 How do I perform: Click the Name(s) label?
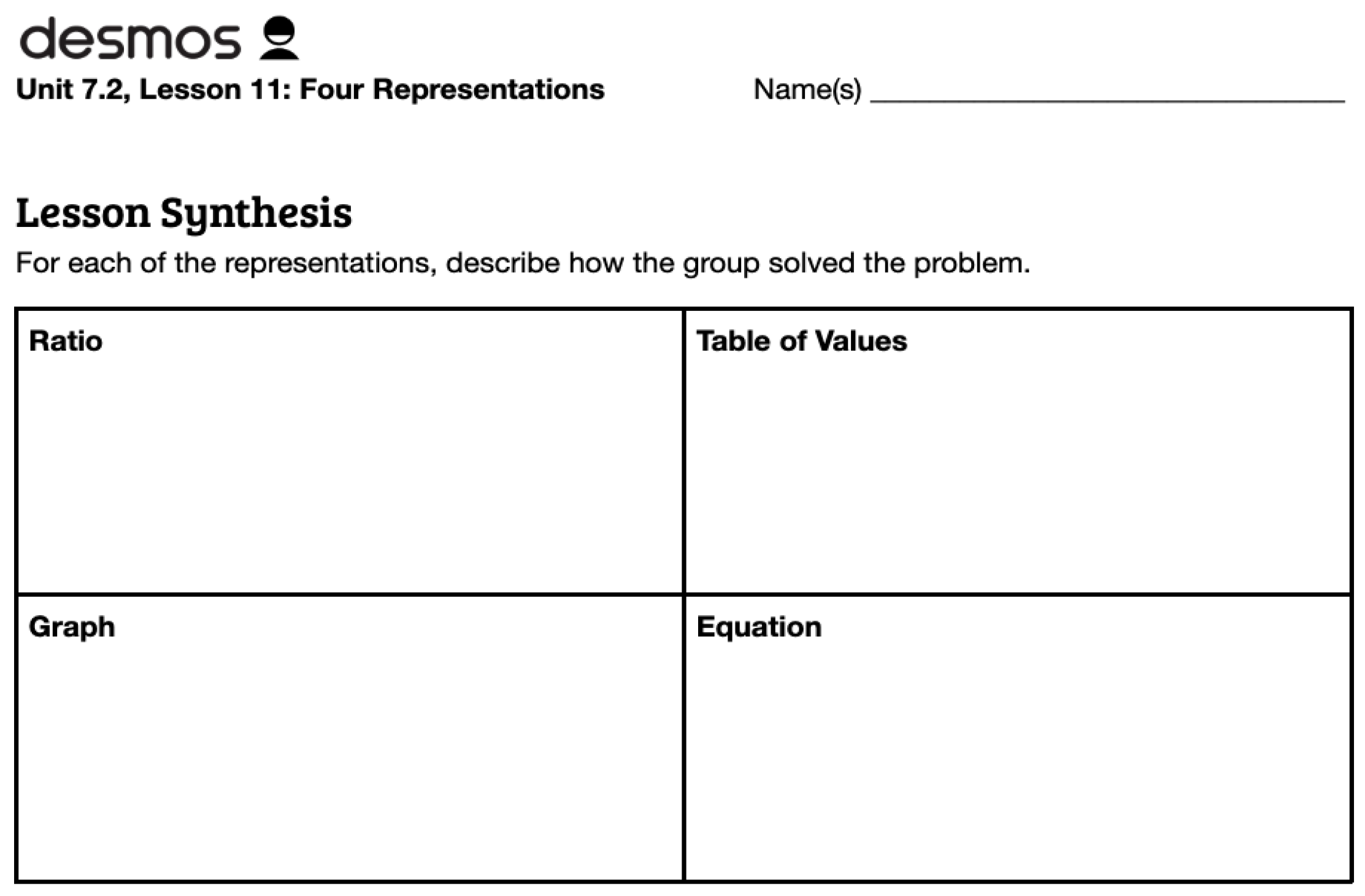[807, 90]
